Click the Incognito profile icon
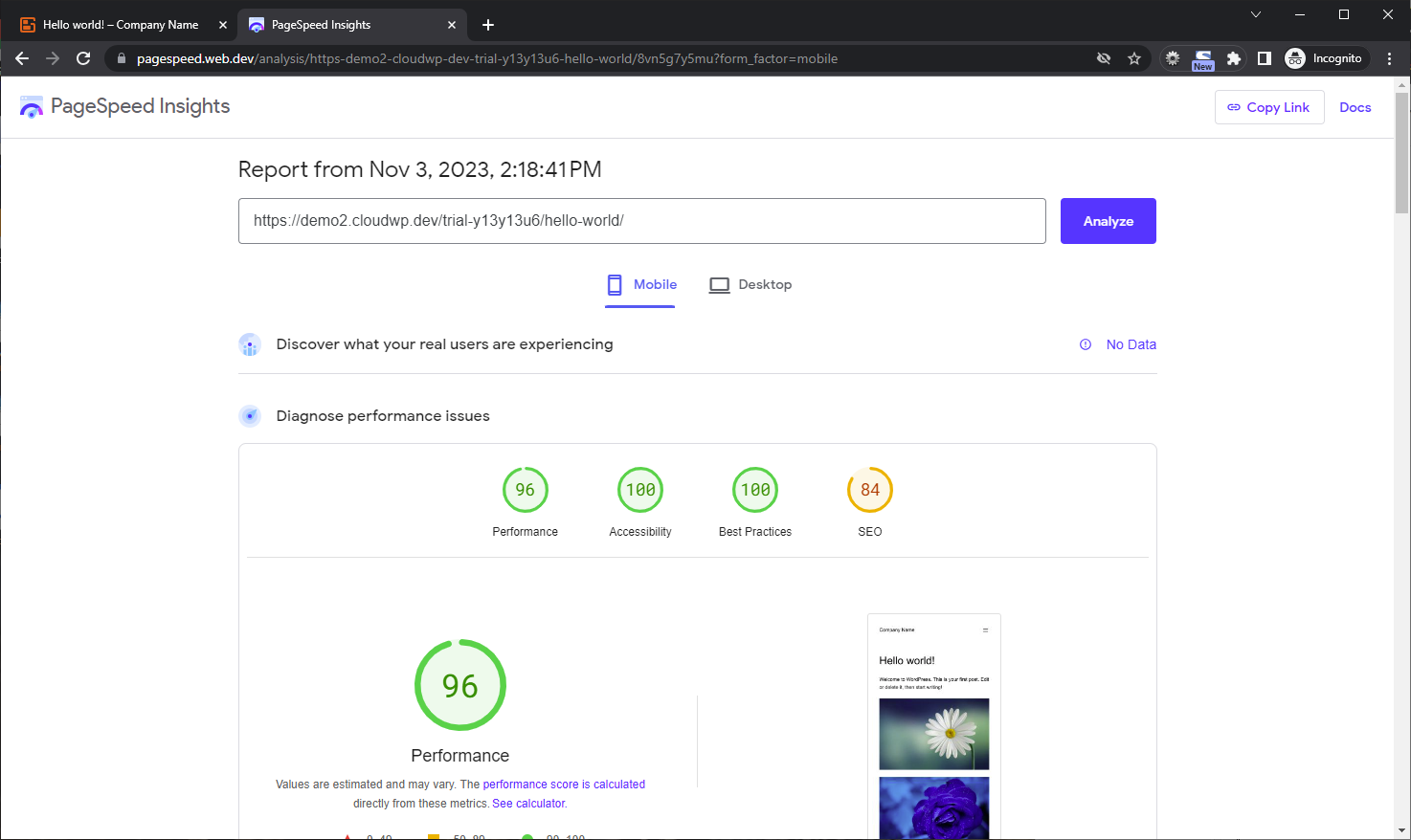The width and height of the screenshot is (1411, 840). tap(1296, 58)
